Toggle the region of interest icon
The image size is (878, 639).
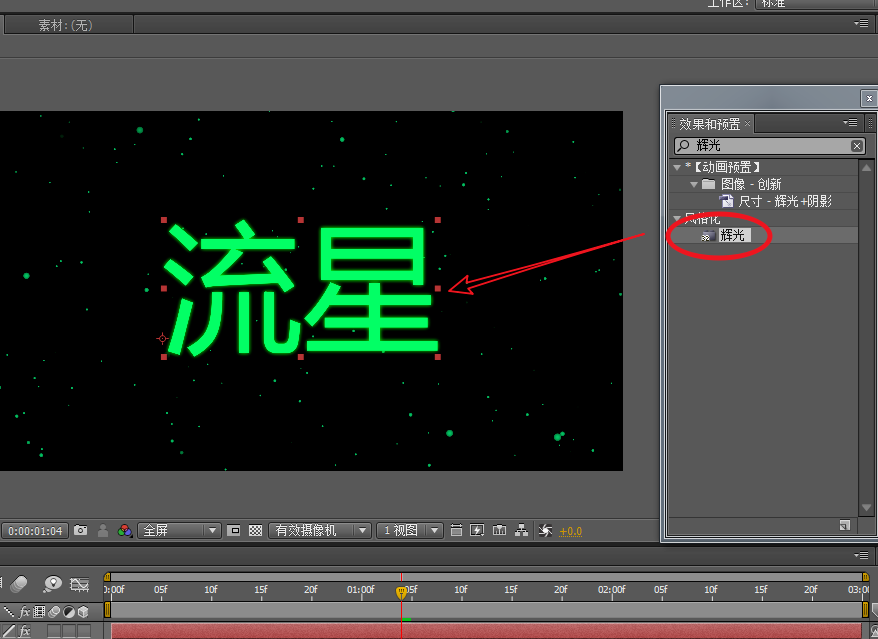(x=234, y=530)
